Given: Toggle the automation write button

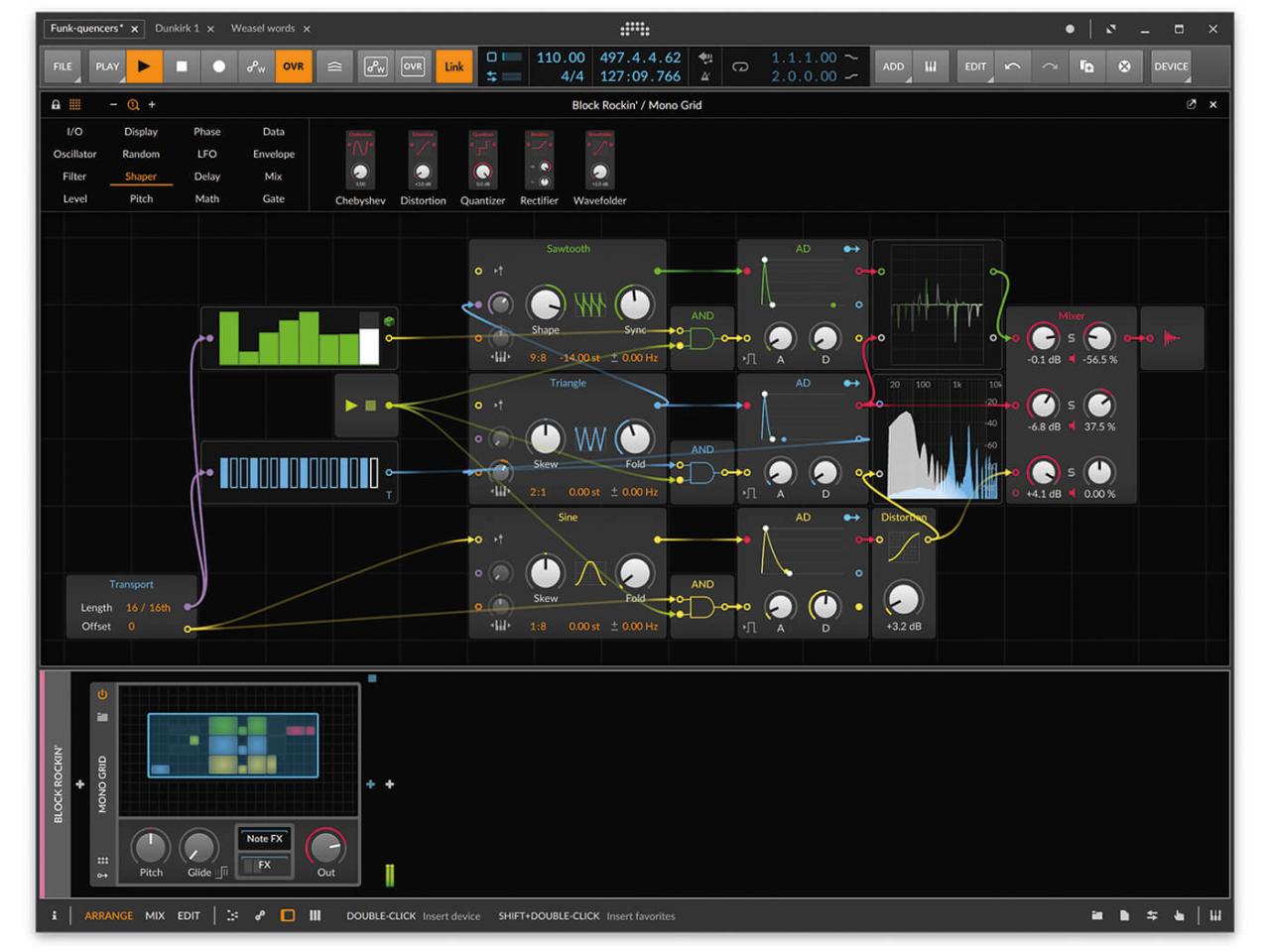Looking at the screenshot, I should coord(256,66).
